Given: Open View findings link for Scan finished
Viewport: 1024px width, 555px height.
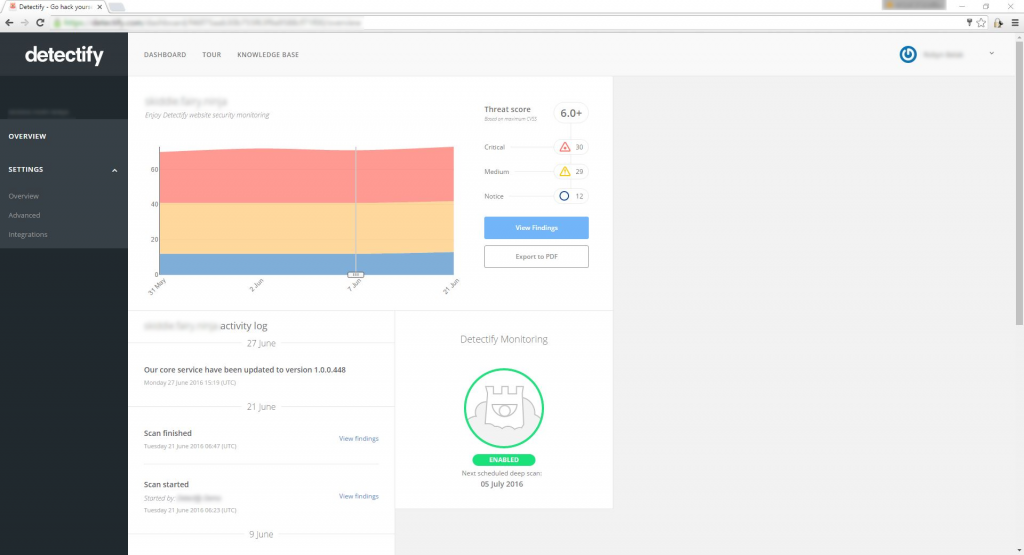Looking at the screenshot, I should [359, 439].
